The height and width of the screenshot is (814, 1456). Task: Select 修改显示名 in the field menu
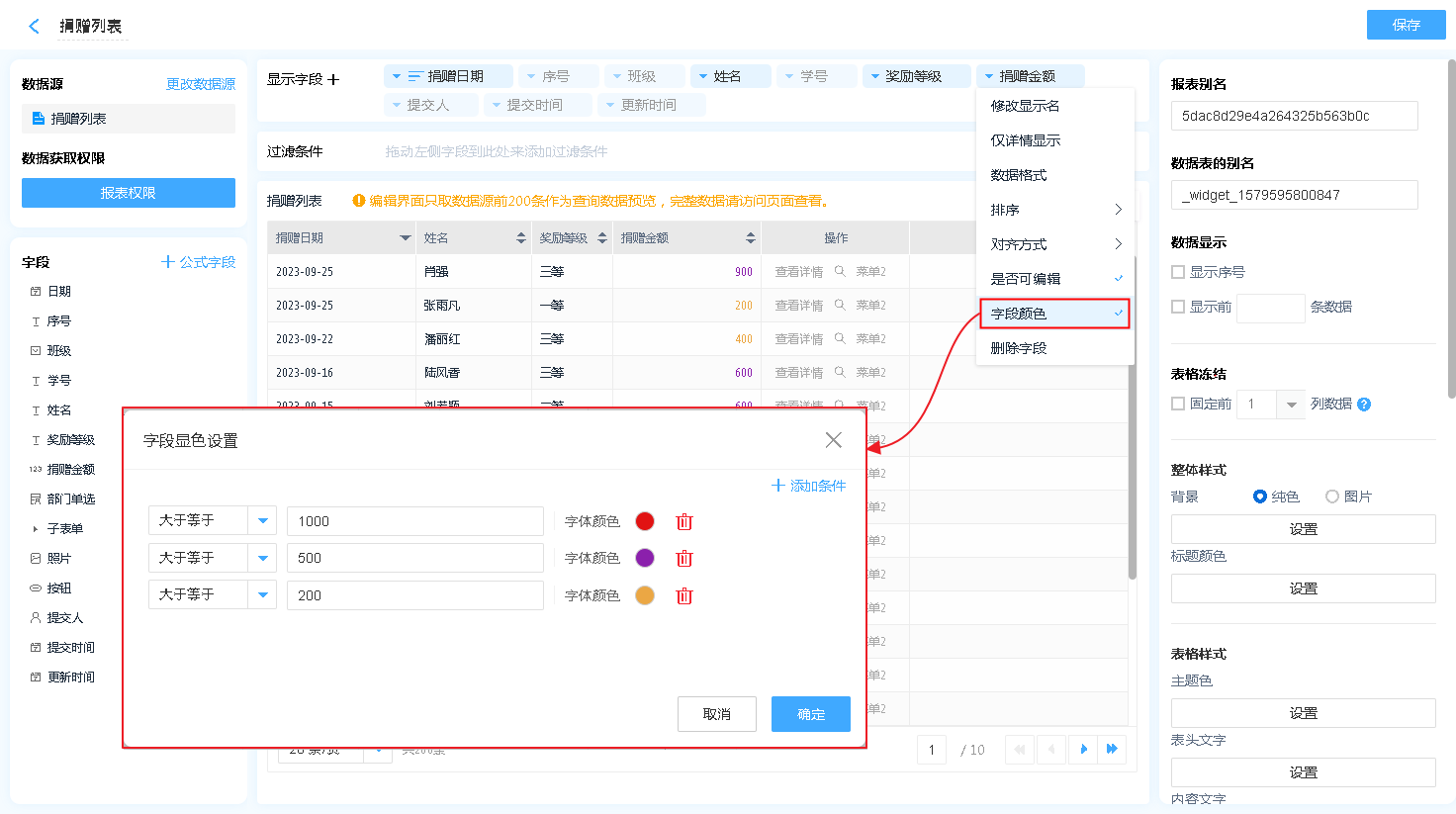[1025, 106]
